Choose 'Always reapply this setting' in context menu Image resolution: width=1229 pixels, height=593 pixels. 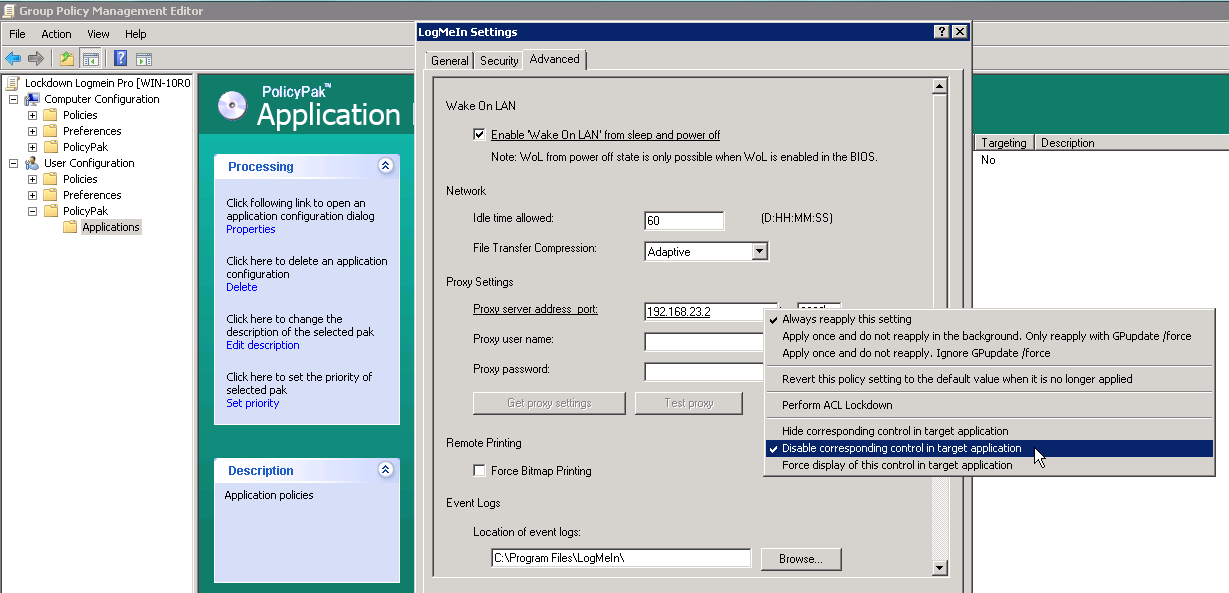(990, 319)
